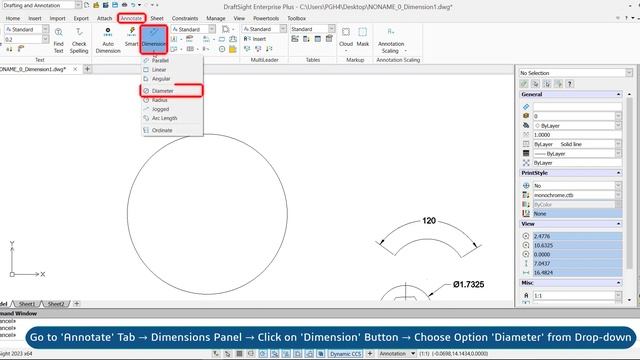Select the 120 arc length dimension text
The height and width of the screenshot is (360, 640).
click(x=429, y=220)
